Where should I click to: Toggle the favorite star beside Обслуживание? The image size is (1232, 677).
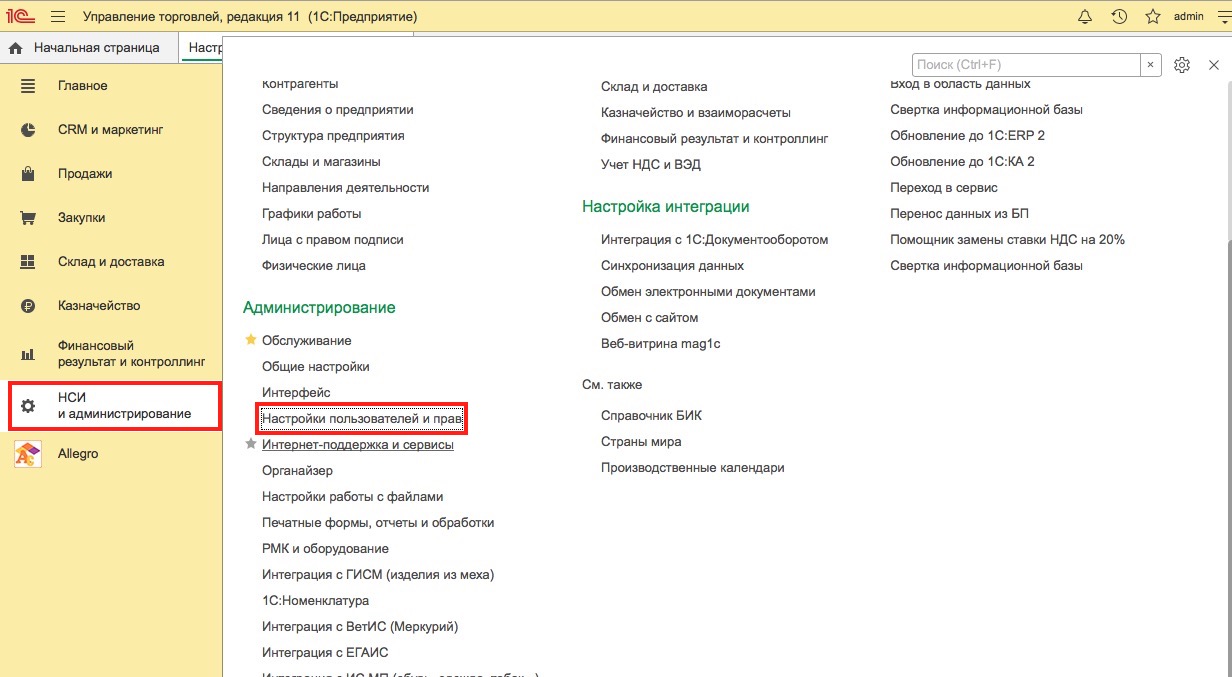point(251,340)
